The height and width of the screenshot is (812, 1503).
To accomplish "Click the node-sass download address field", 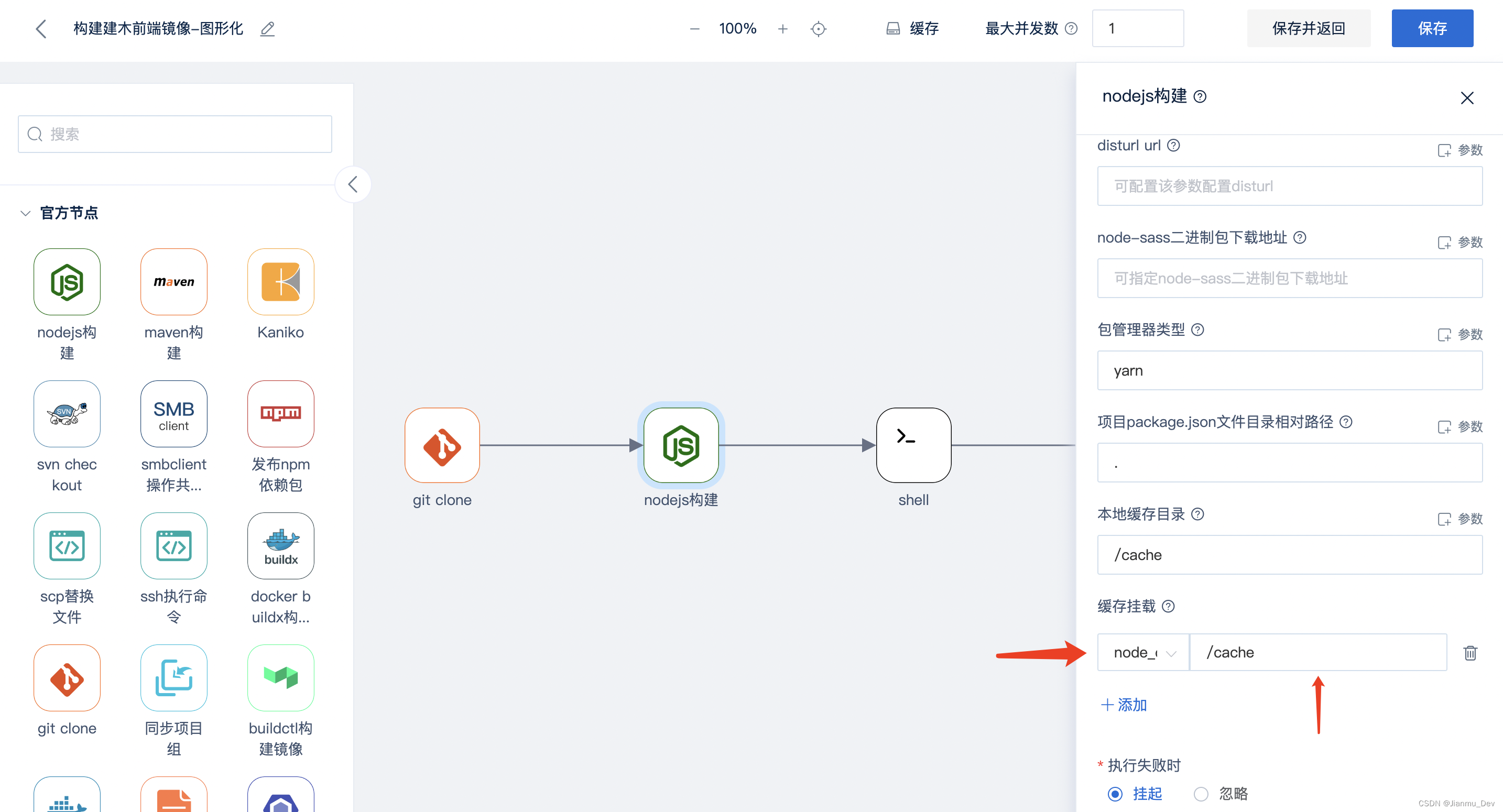I will (1290, 278).
